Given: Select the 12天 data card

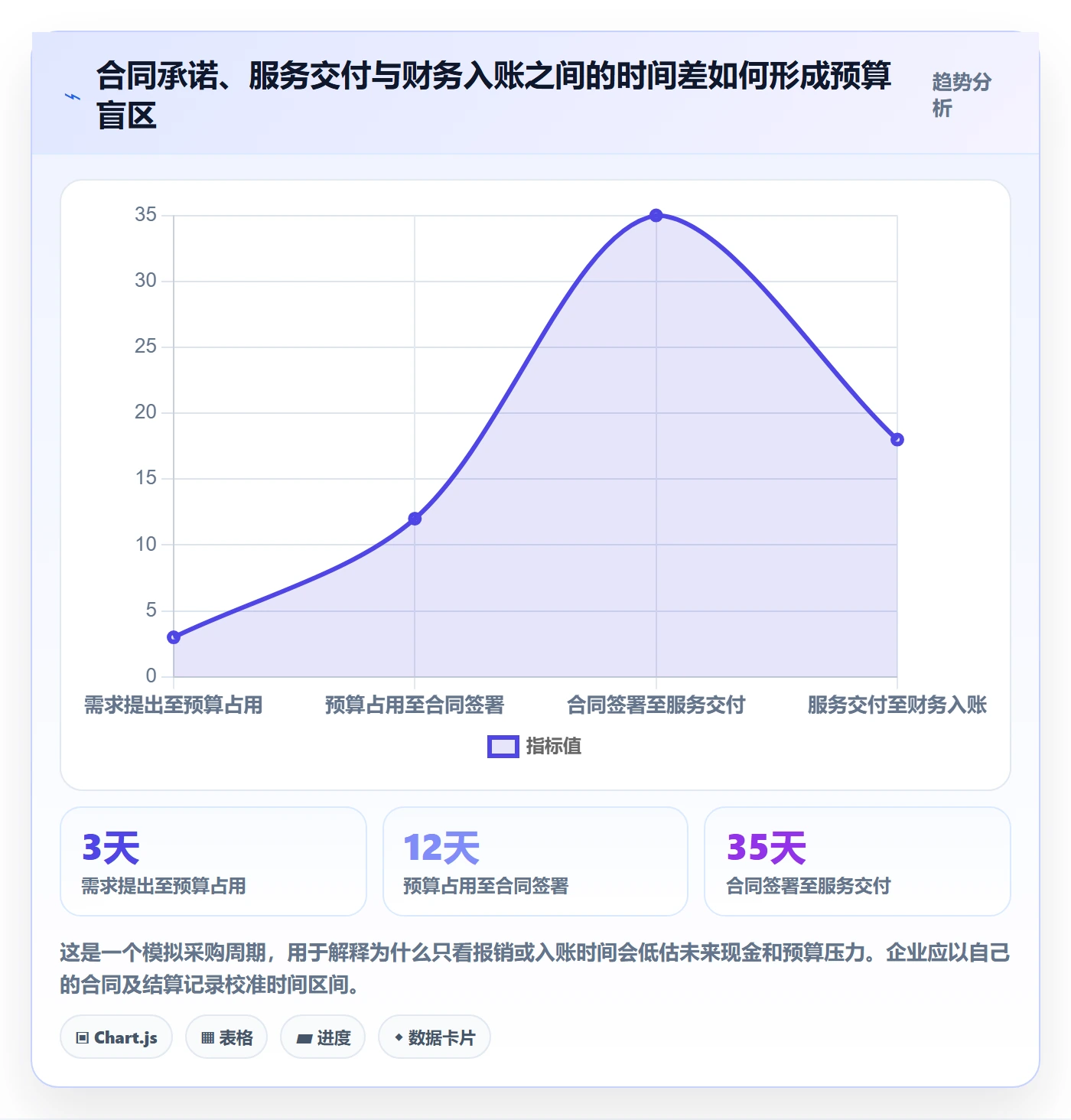Looking at the screenshot, I should (535, 861).
